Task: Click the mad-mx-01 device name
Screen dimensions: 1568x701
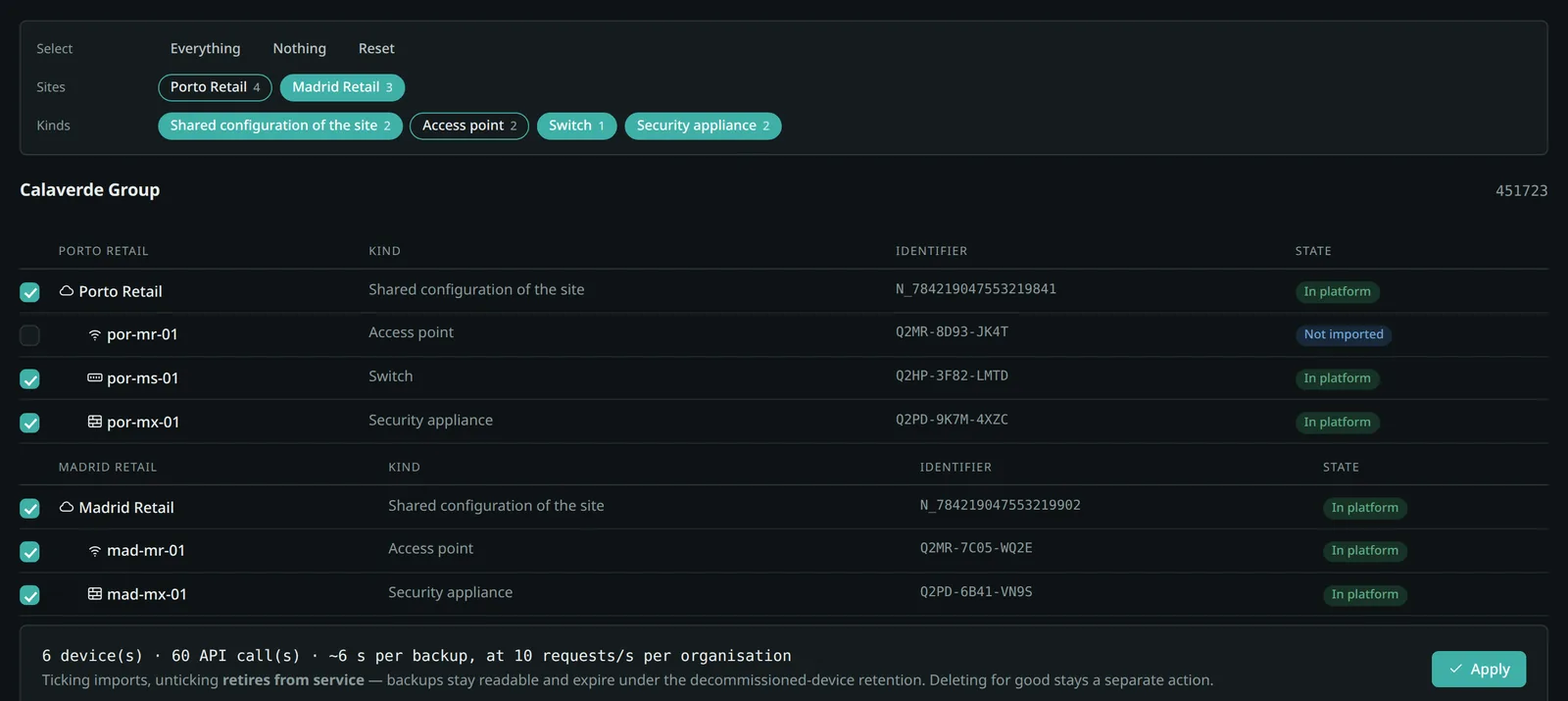Action: tap(147, 594)
